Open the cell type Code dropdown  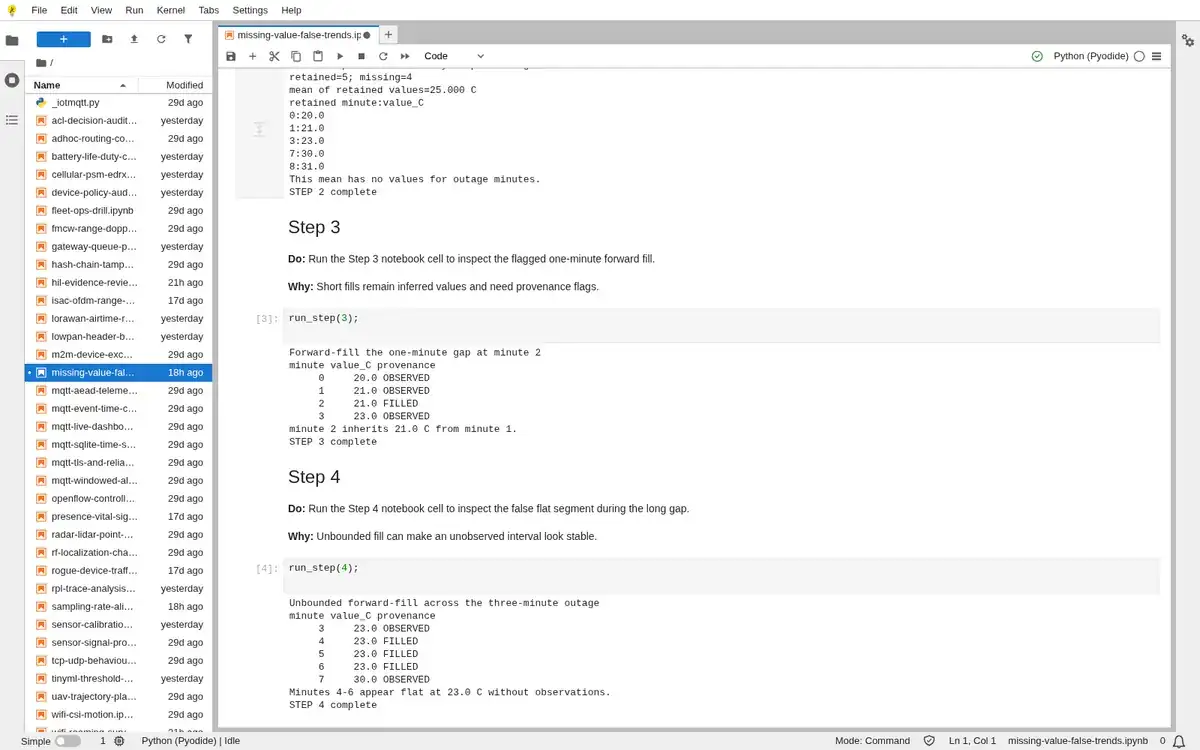pyautogui.click(x=454, y=56)
